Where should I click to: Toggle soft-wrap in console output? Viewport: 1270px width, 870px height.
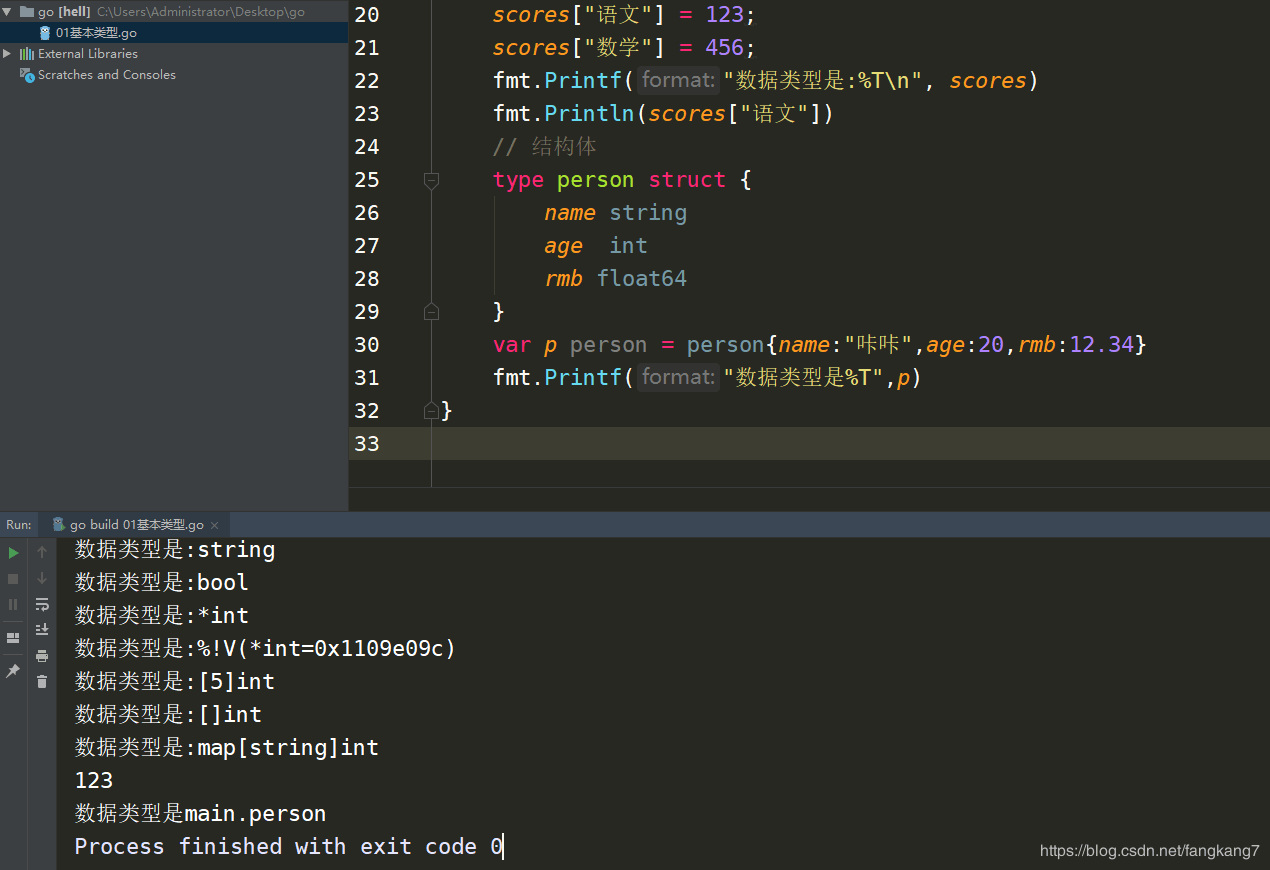[42, 604]
